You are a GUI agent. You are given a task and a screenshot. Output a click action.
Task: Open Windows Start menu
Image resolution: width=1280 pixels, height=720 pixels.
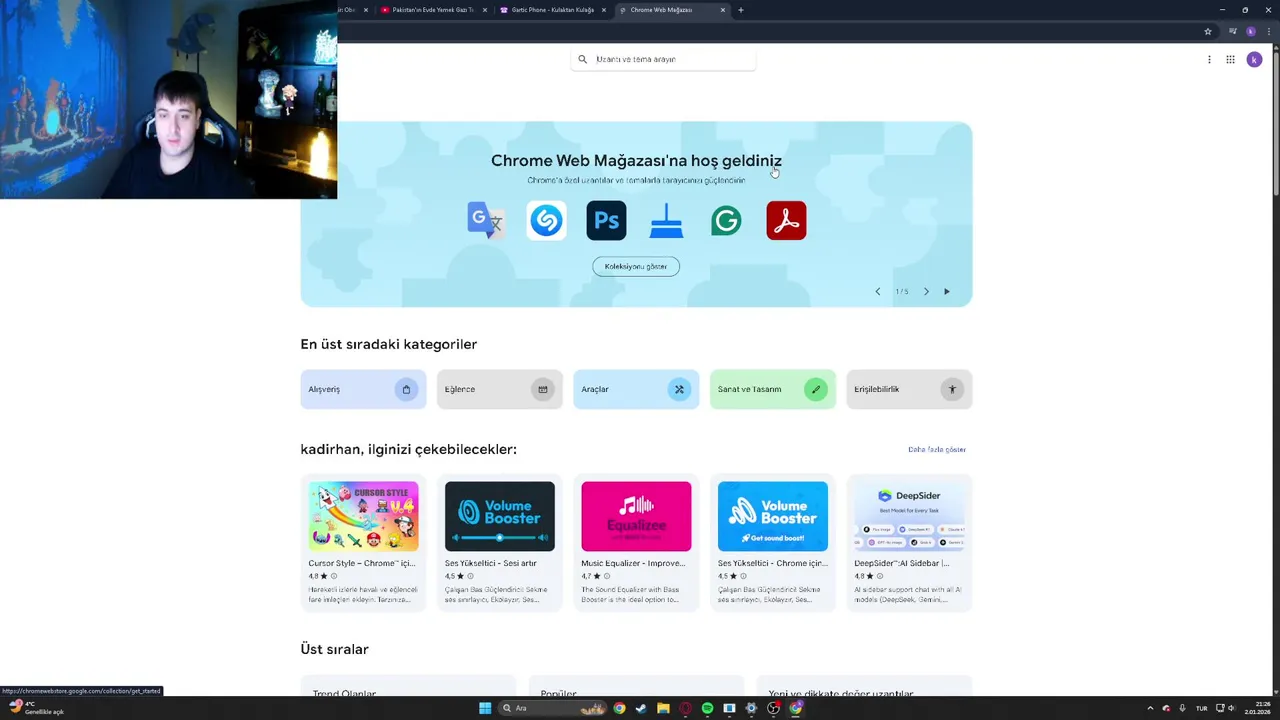(485, 708)
